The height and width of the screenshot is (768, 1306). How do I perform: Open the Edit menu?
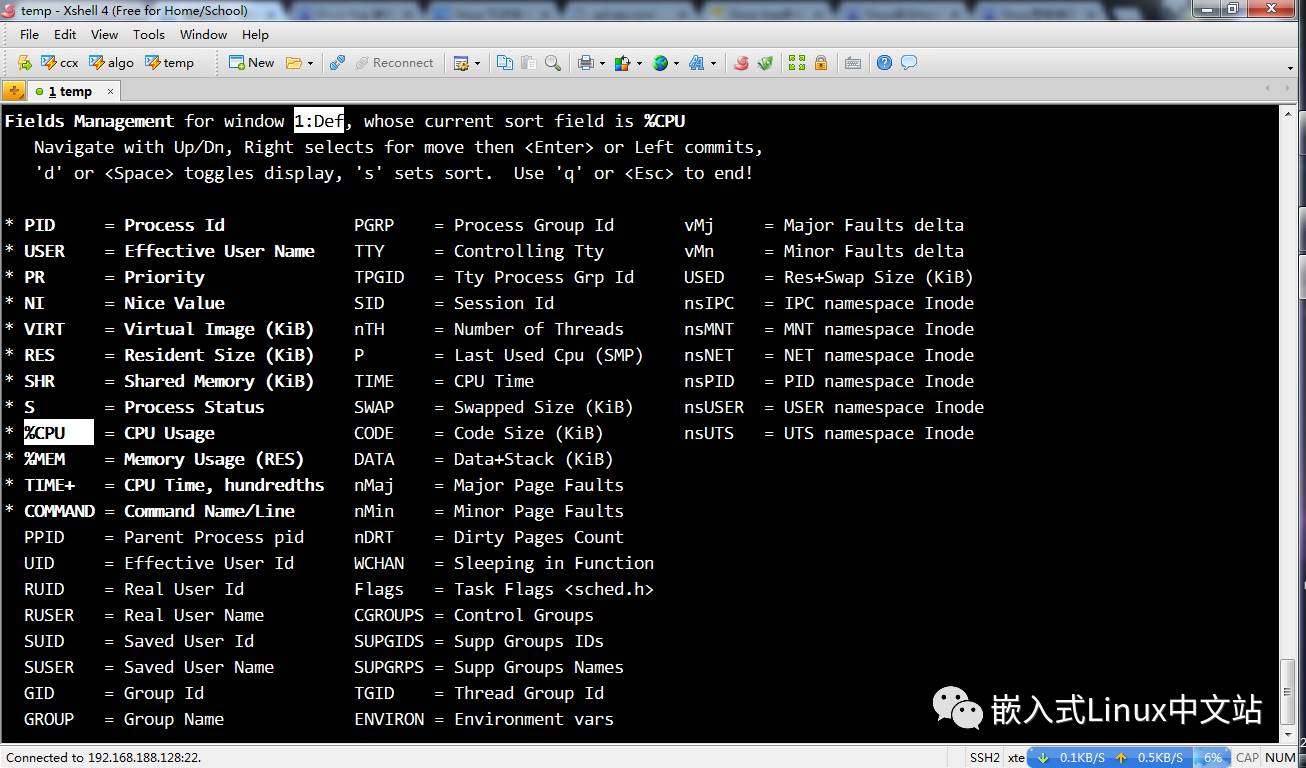(x=65, y=34)
